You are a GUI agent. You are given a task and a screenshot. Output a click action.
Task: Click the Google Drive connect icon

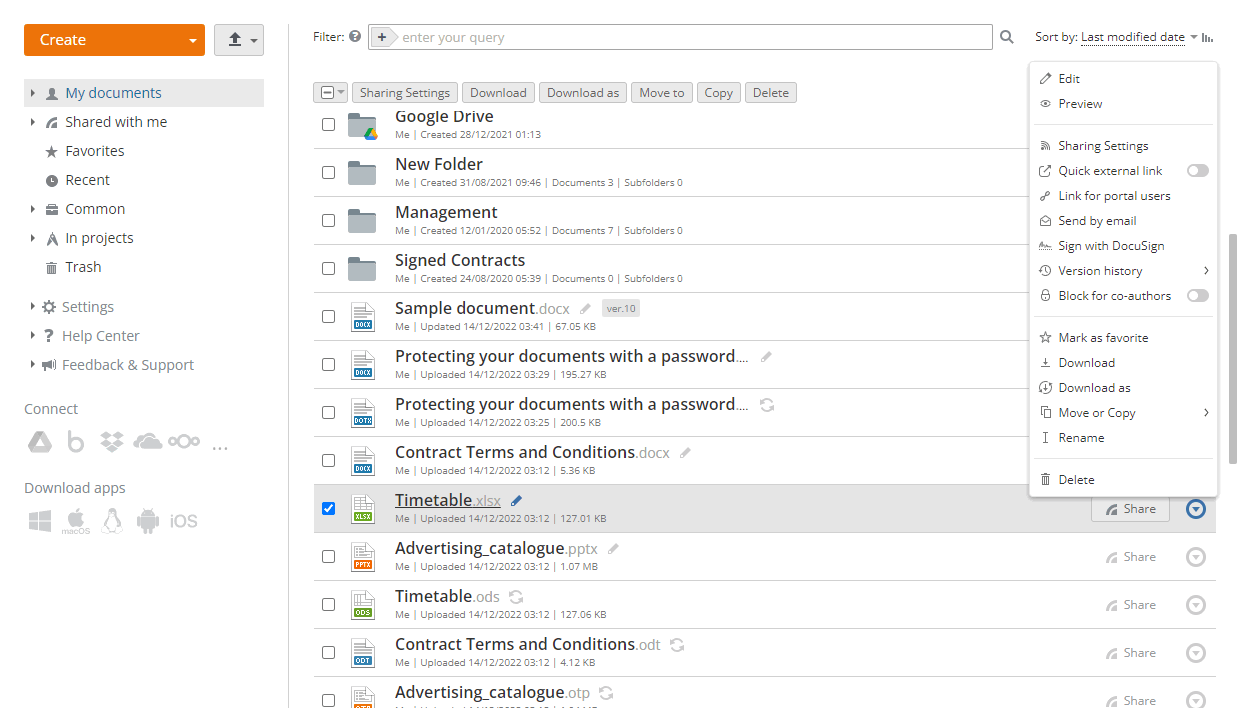click(39, 442)
